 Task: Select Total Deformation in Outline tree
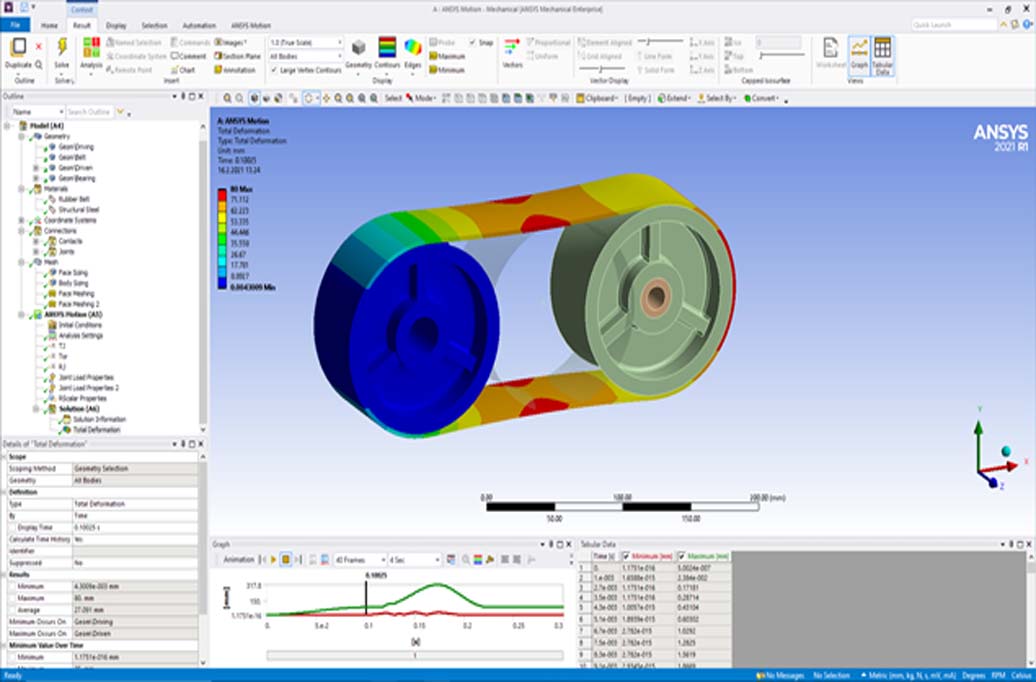click(x=96, y=430)
